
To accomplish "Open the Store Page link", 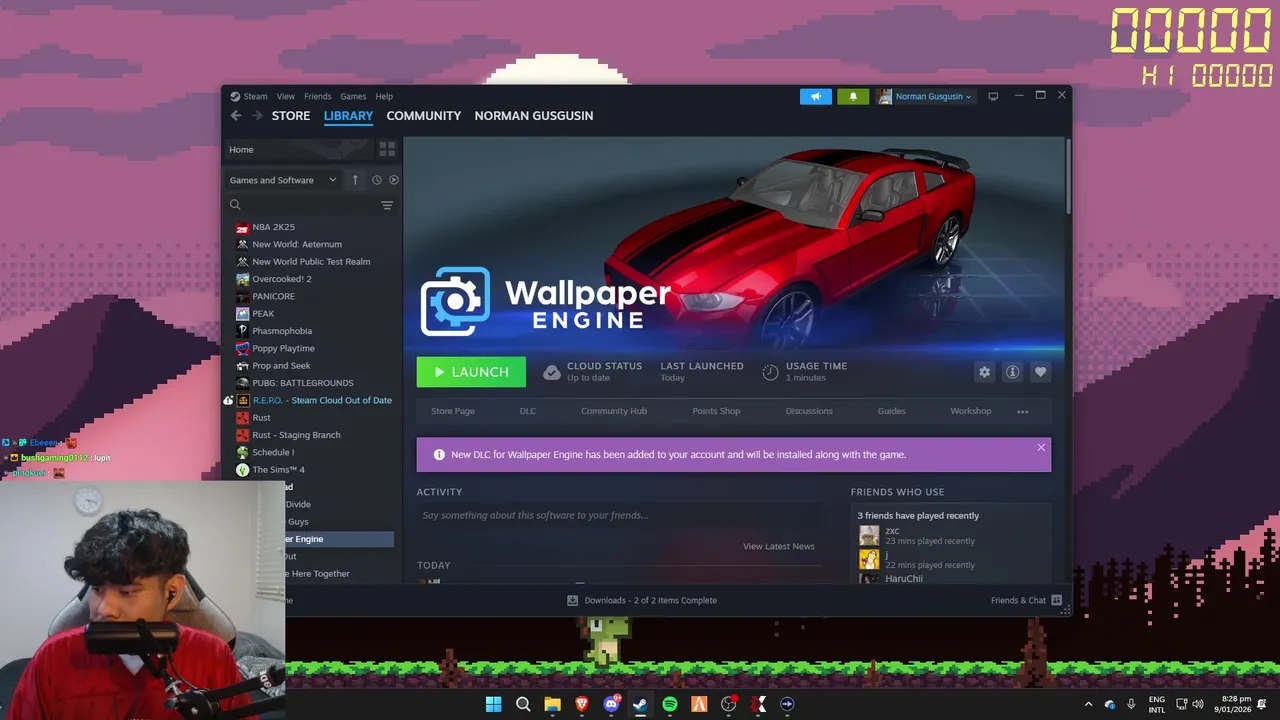I will 453,411.
